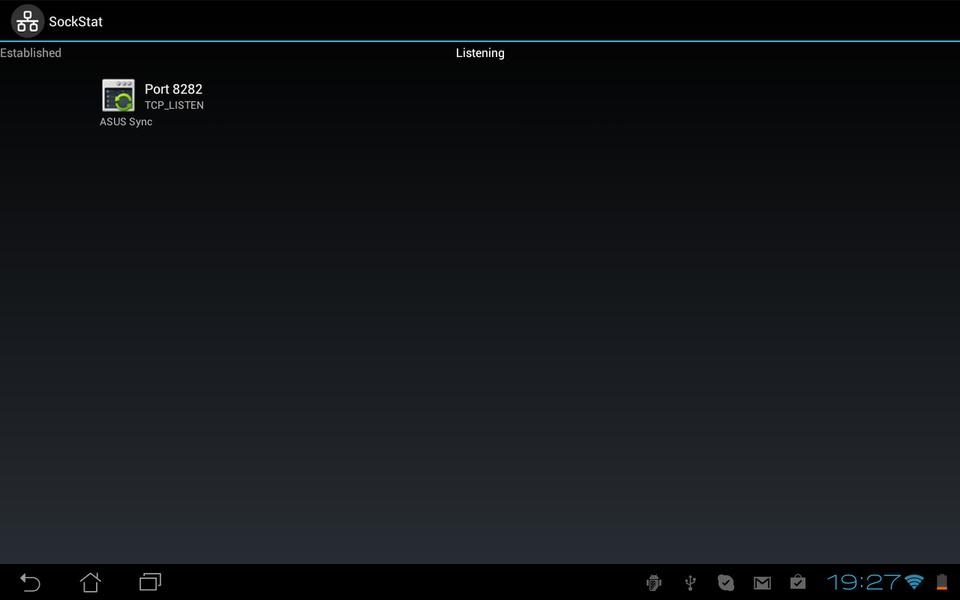The height and width of the screenshot is (600, 960).
Task: Open the Android debugging notification icon
Action: pyautogui.click(x=654, y=583)
